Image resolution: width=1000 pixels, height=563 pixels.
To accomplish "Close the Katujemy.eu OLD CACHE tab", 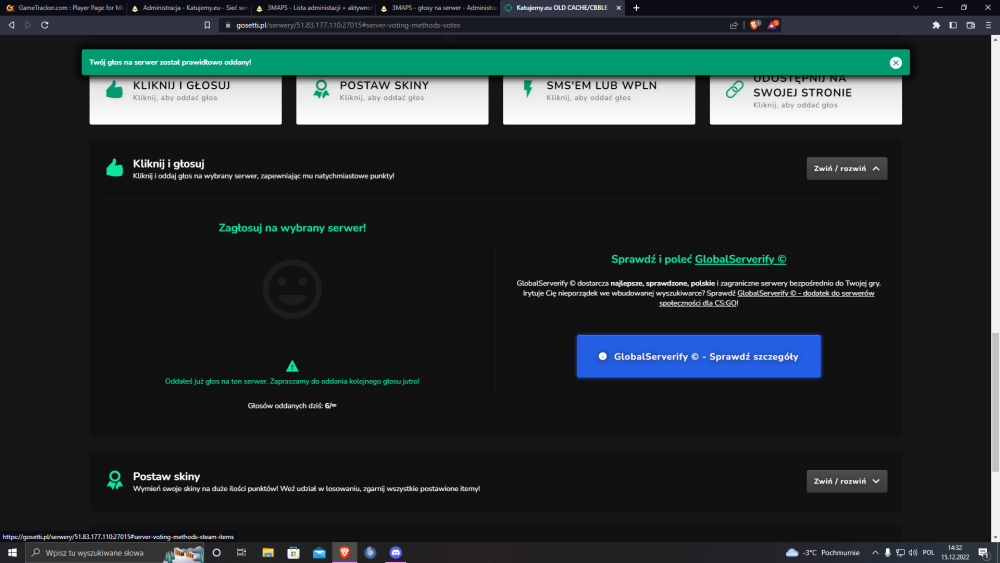I will (619, 8).
